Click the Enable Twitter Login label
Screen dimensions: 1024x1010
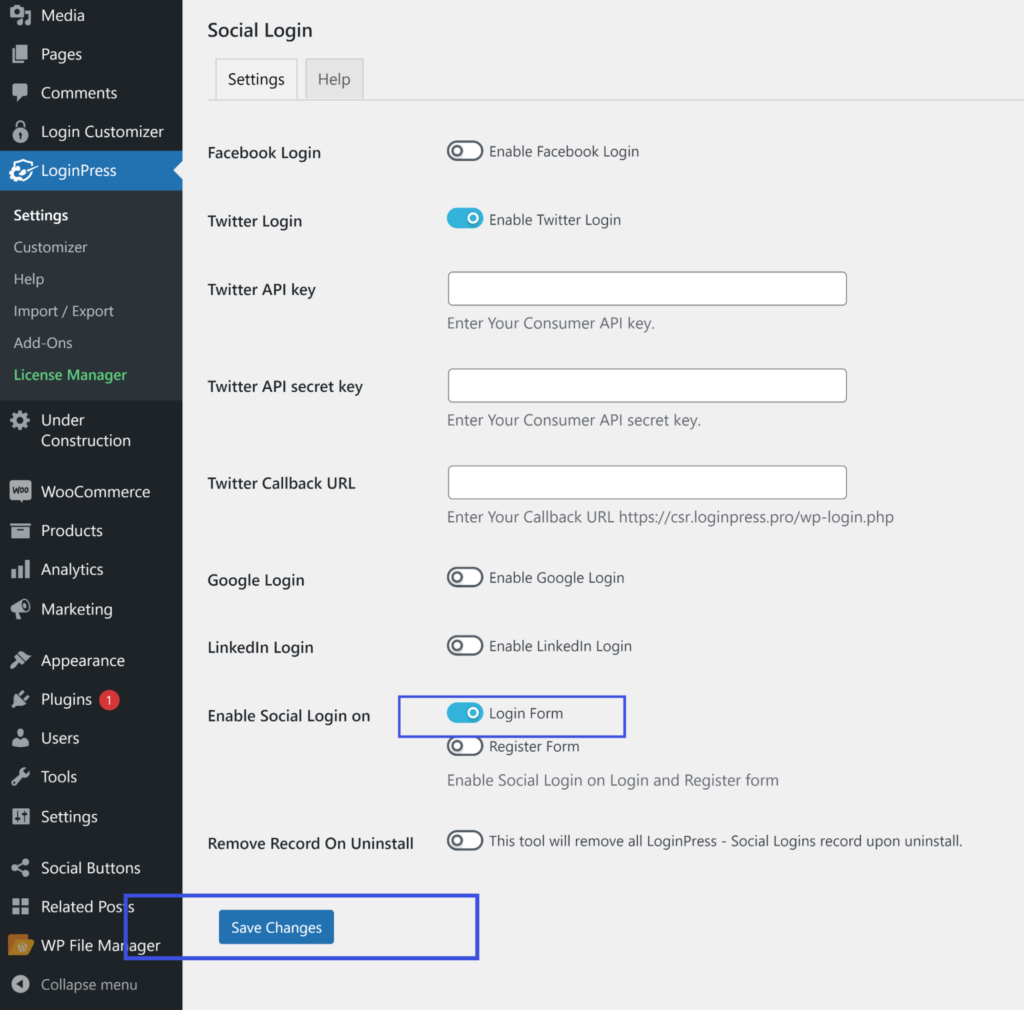point(554,220)
